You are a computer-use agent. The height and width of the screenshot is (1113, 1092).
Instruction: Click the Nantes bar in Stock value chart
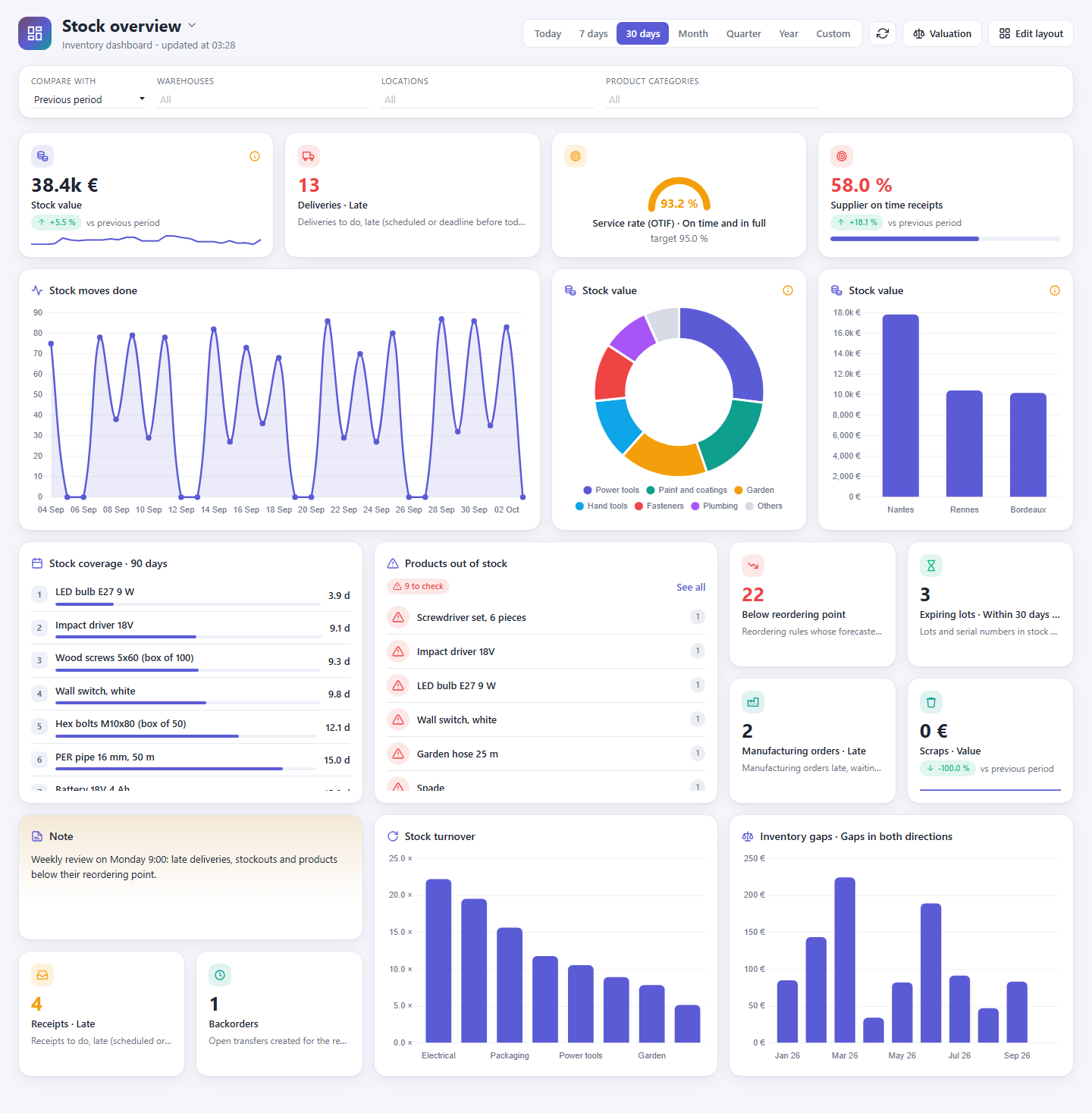click(901, 406)
